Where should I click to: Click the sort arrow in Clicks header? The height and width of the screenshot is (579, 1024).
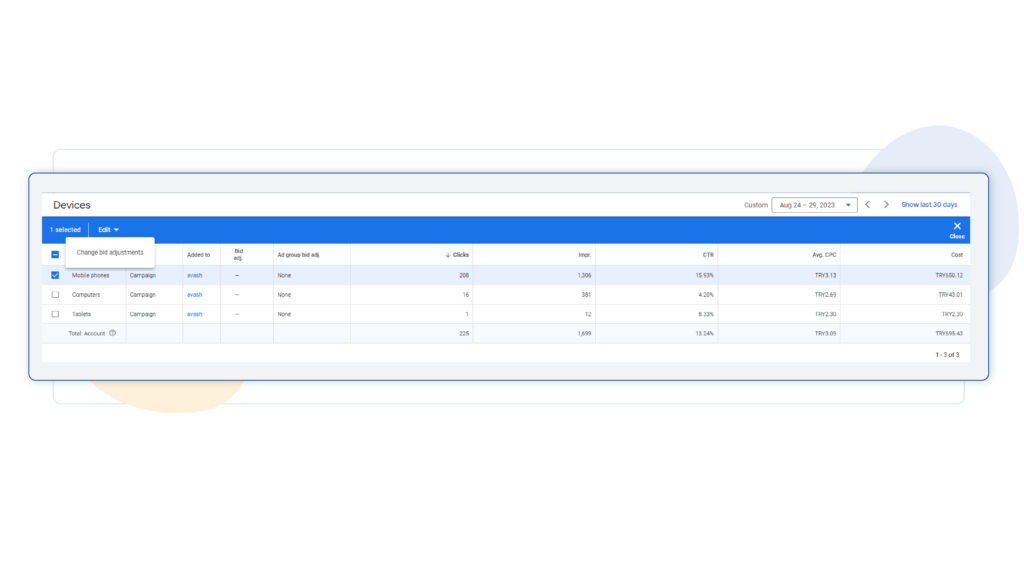coord(448,255)
